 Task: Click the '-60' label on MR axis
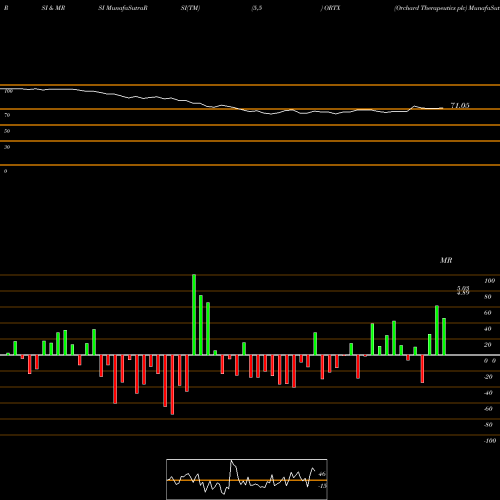click(x=488, y=409)
